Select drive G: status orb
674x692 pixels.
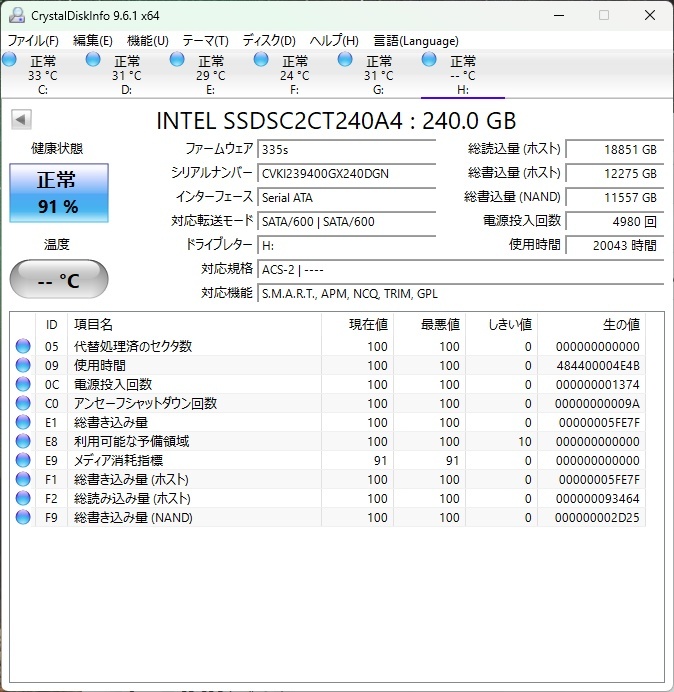(x=345, y=60)
